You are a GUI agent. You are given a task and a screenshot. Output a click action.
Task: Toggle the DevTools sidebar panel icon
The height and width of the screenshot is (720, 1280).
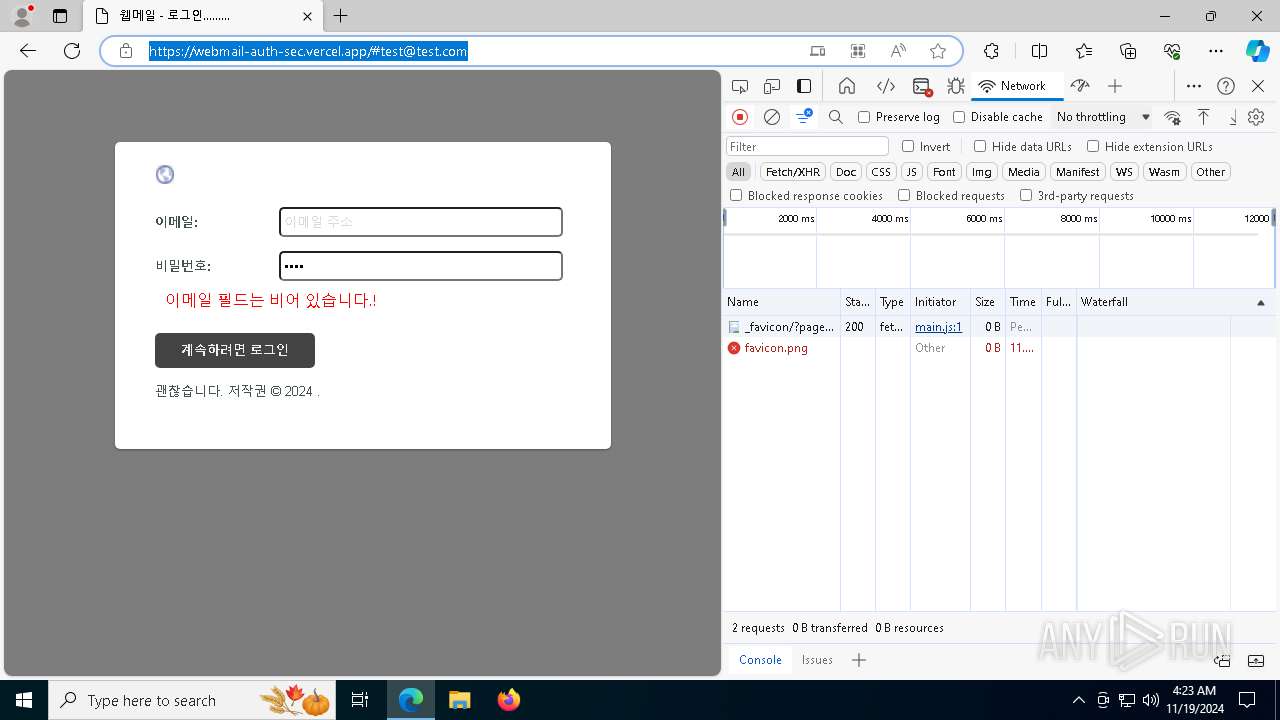[804, 86]
